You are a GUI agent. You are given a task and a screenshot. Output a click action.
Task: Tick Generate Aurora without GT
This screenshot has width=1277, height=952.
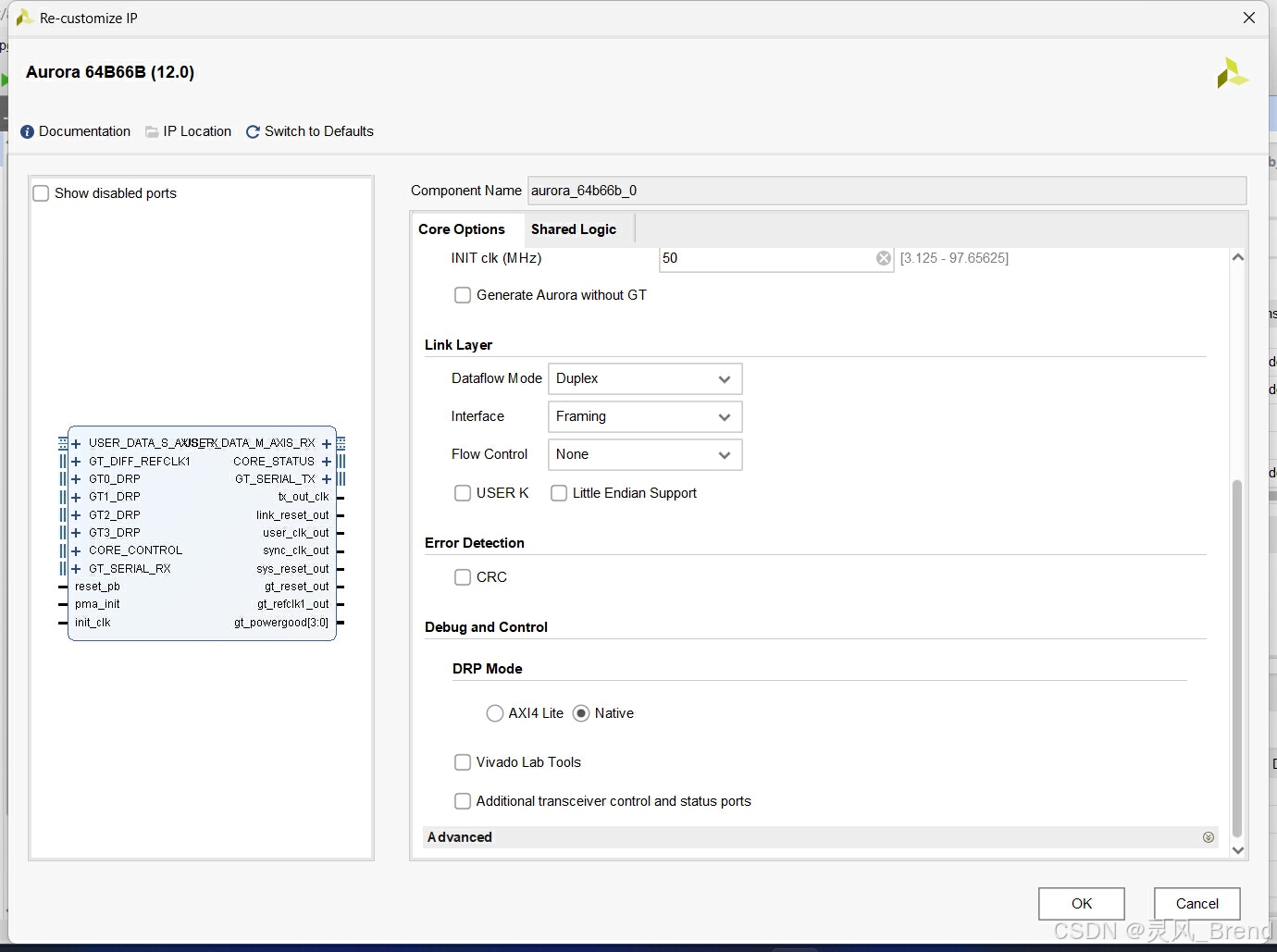(463, 295)
